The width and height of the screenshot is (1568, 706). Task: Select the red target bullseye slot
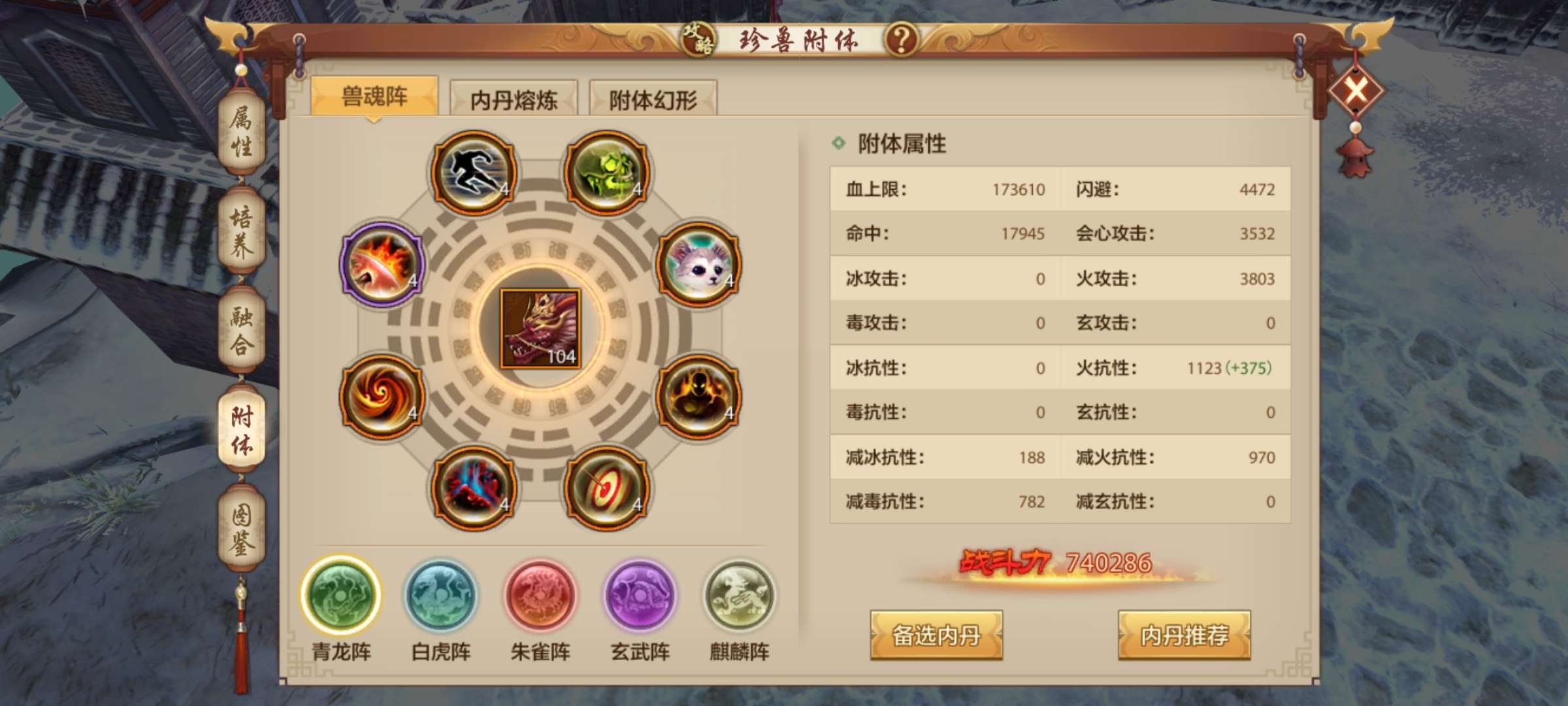(606, 488)
